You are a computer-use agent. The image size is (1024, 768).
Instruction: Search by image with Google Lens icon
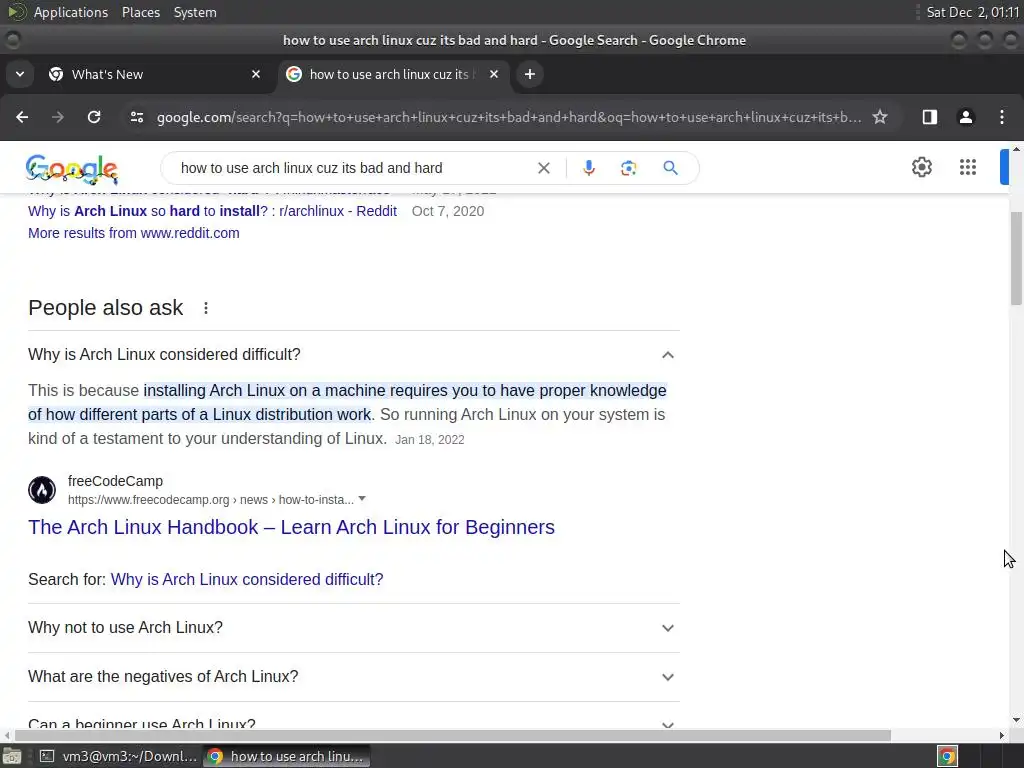coord(628,168)
